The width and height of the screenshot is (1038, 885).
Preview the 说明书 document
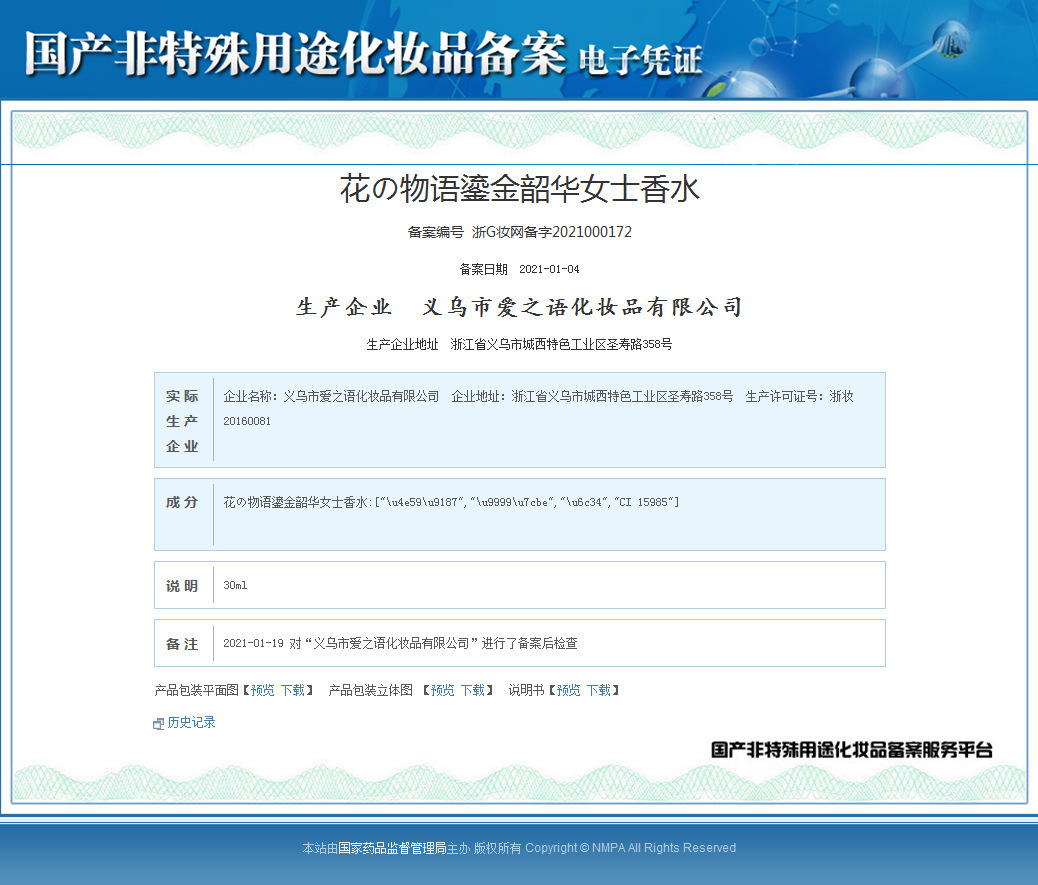click(568, 690)
